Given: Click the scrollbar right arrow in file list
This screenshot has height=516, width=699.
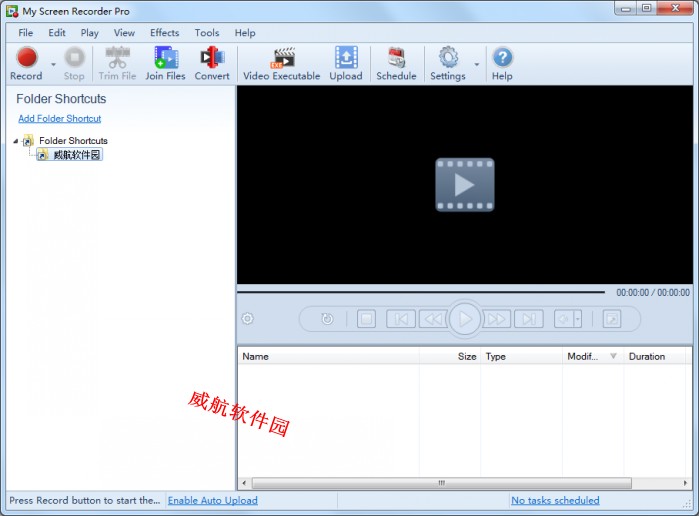Looking at the screenshot, I should coord(685,483).
